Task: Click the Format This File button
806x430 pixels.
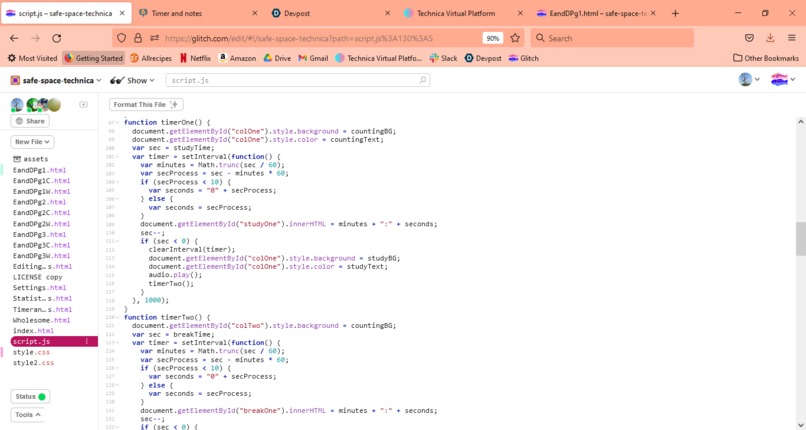Action: [146, 105]
